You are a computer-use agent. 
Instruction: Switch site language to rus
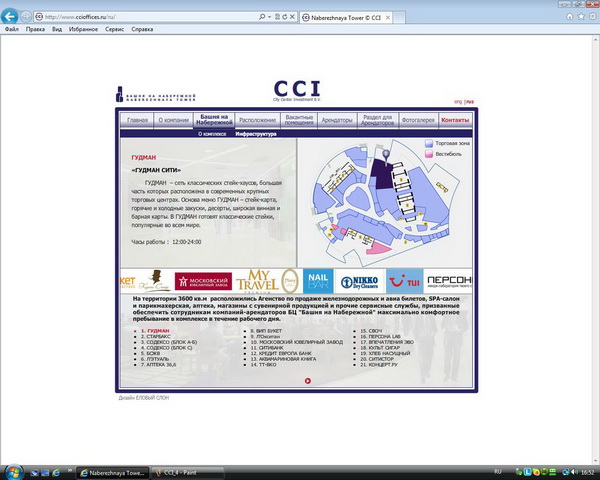click(470, 102)
